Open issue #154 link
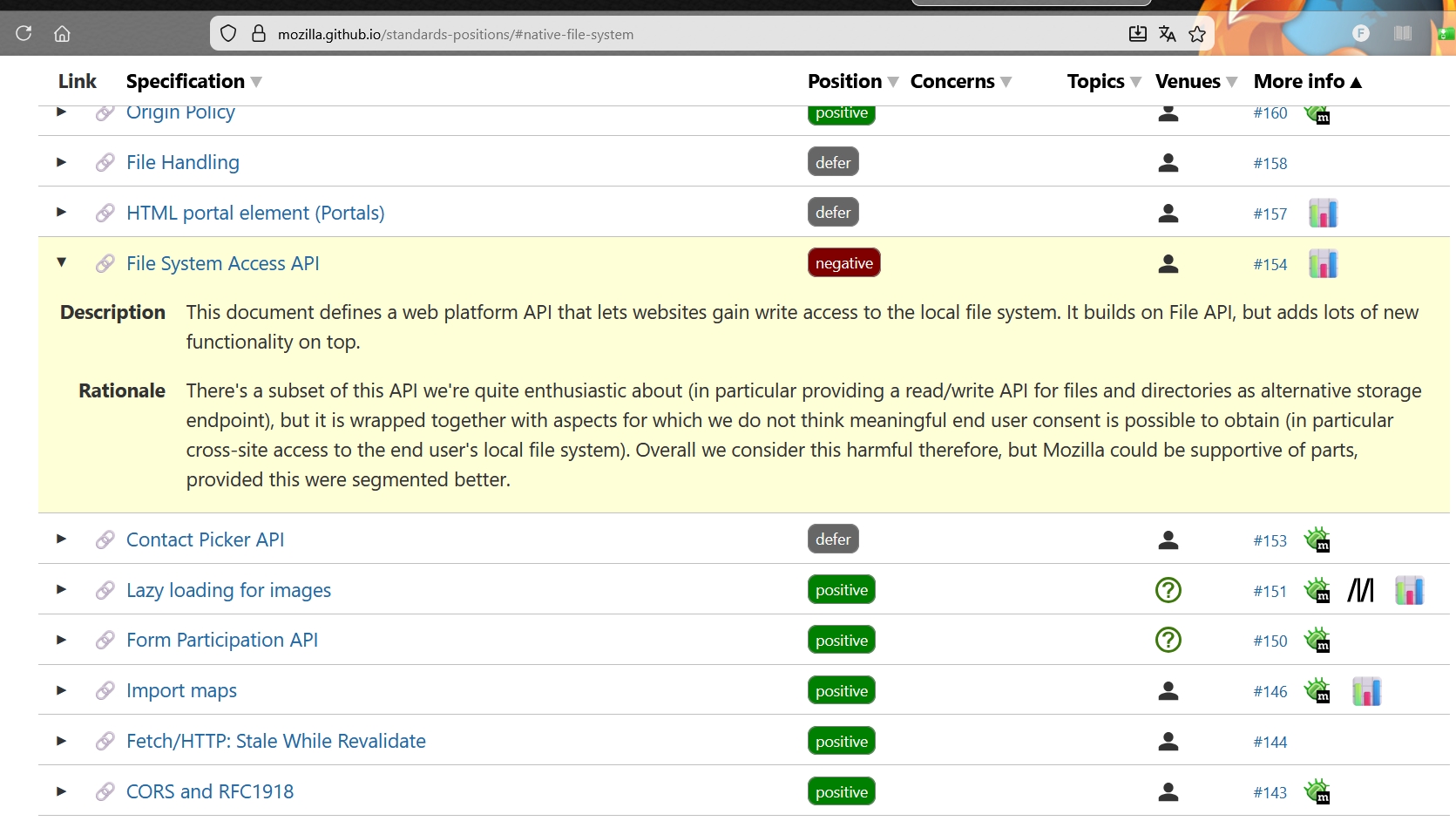Screen dimensions: 1456x821 1270,265
